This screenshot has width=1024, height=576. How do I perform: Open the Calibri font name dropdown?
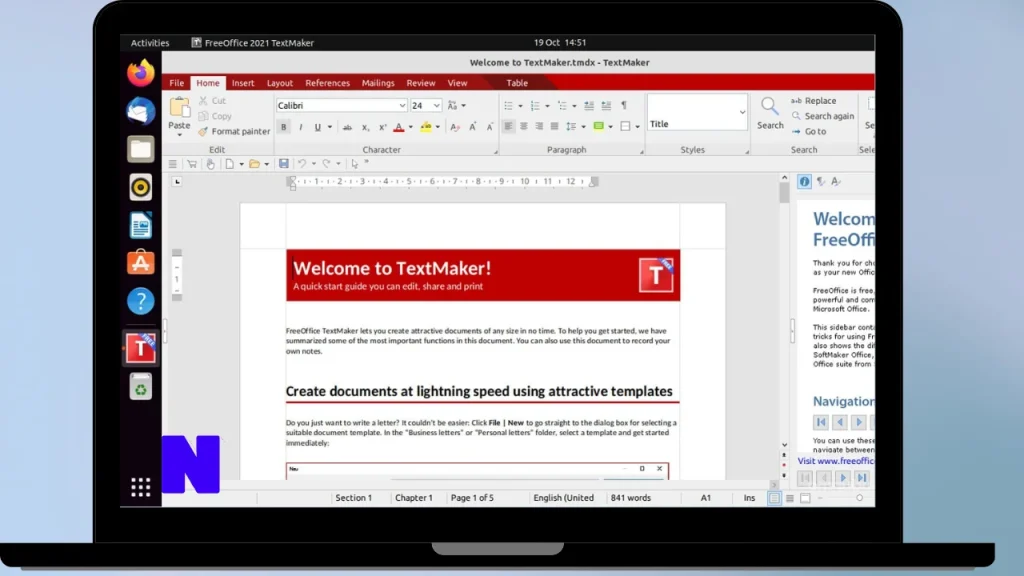[x=402, y=105]
